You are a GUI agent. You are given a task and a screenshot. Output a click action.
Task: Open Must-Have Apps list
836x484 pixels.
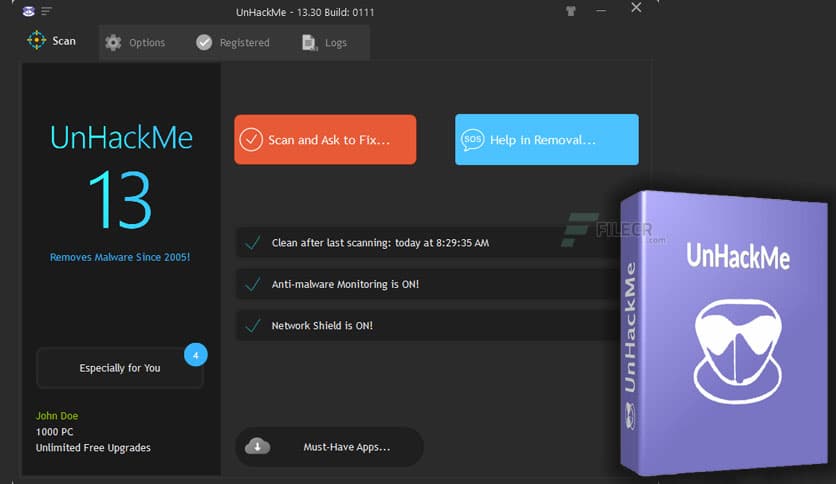click(x=329, y=447)
